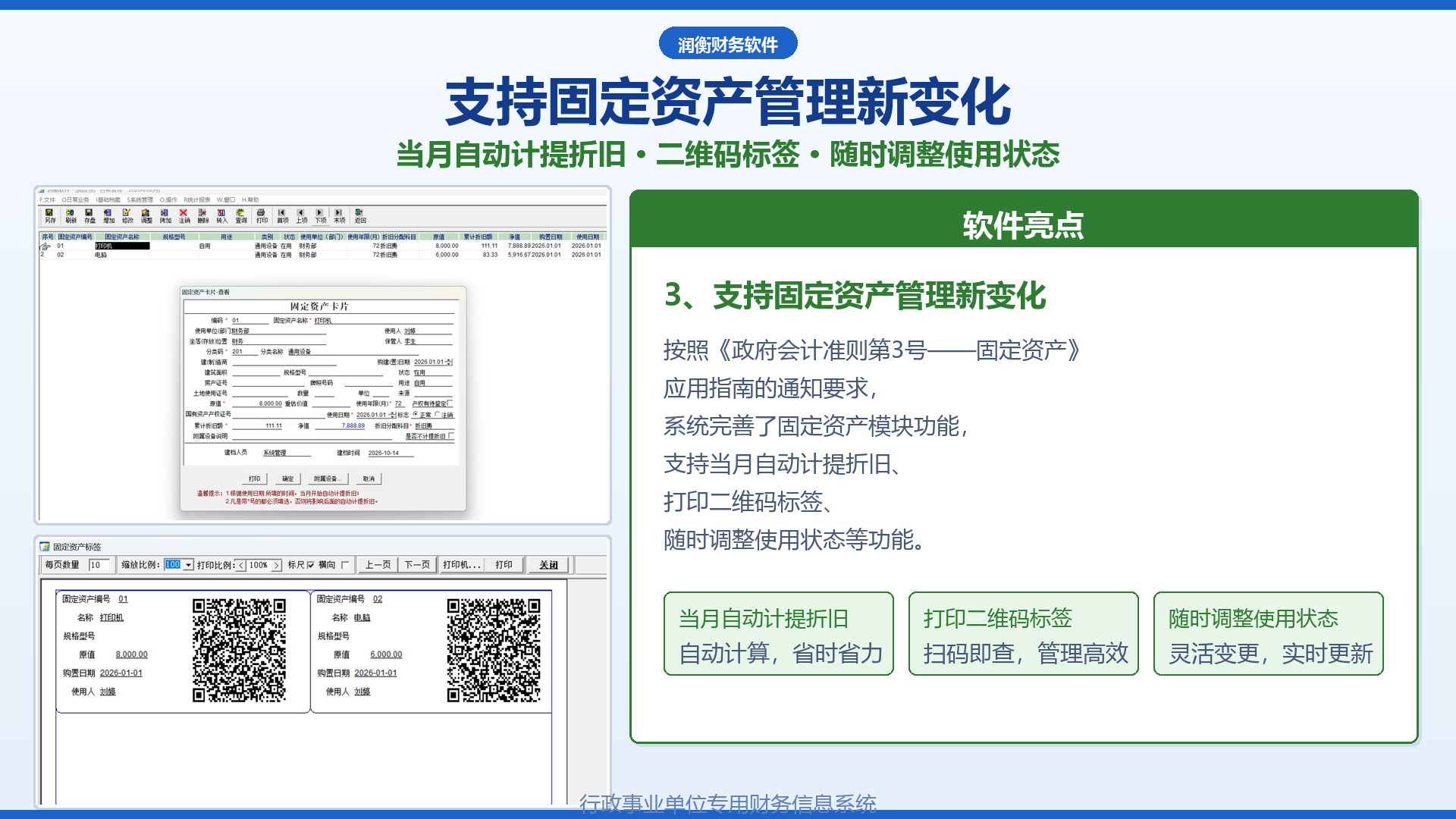Click the 刷新 refresh toolbar icon
1456x819 pixels.
(71, 215)
